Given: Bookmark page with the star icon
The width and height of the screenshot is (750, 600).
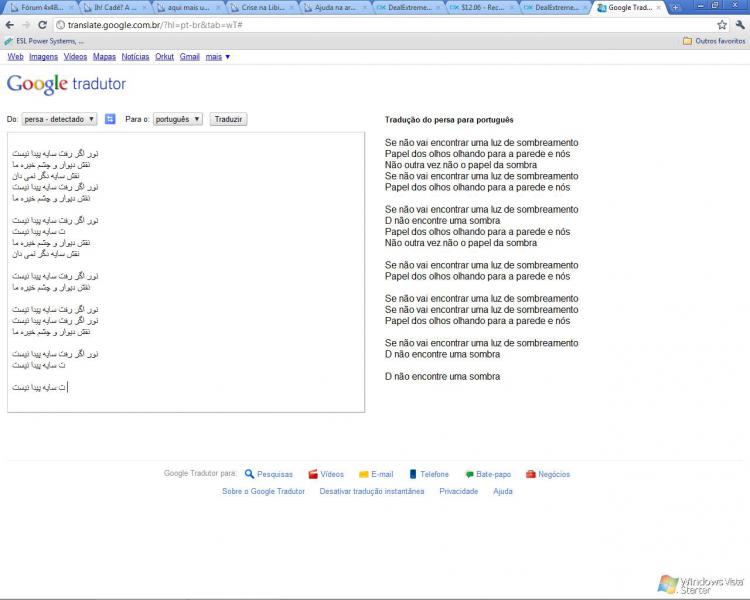Looking at the screenshot, I should pos(722,25).
